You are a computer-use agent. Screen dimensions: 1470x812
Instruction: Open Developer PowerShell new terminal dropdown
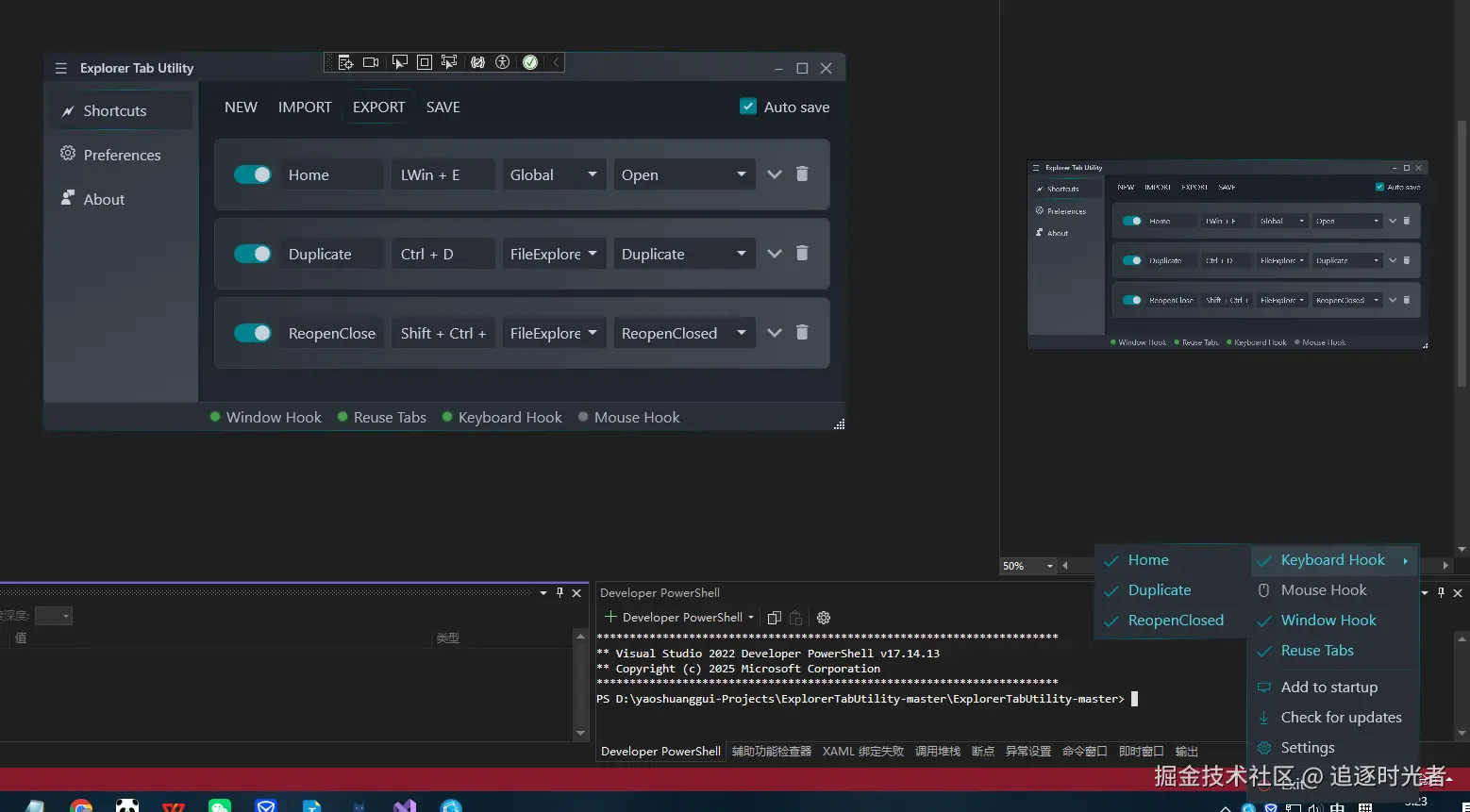coord(751,618)
